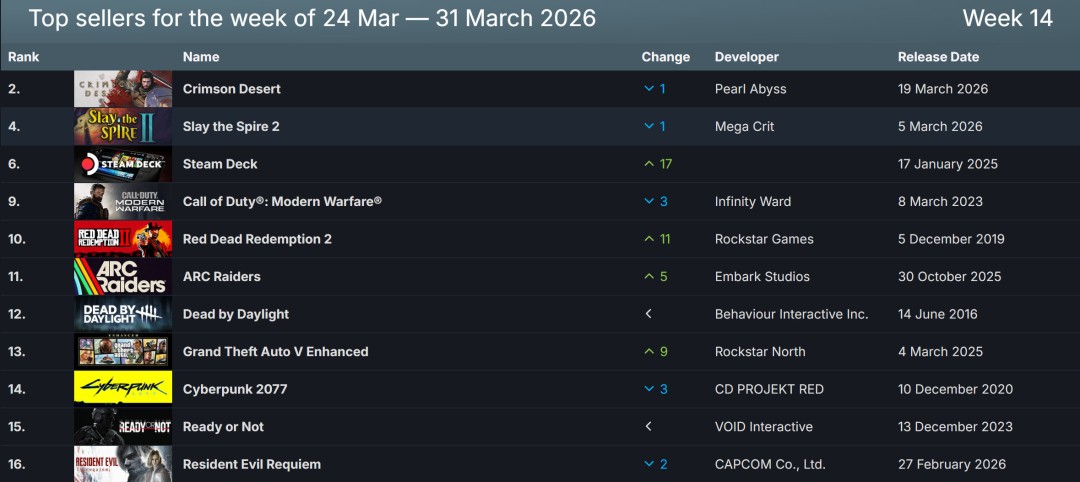Click the ARC Raiders logo thumbnail
Image resolution: width=1080 pixels, height=482 pixels.
pyautogui.click(x=123, y=277)
